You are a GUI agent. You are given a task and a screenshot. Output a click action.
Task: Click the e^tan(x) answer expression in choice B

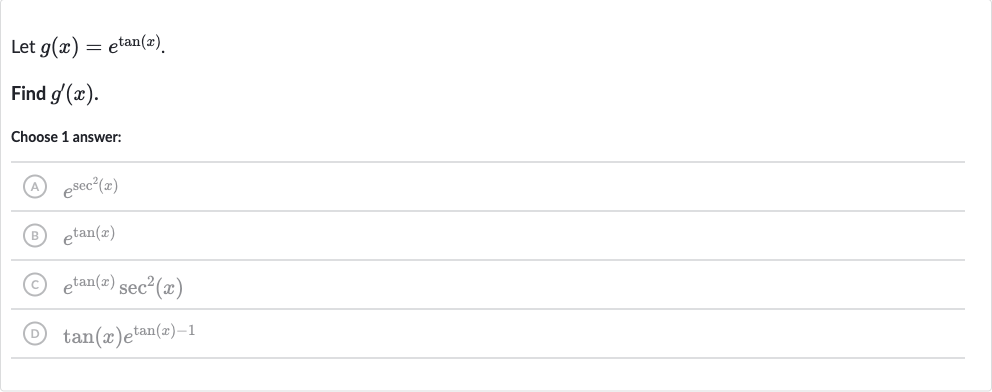[x=89, y=236]
